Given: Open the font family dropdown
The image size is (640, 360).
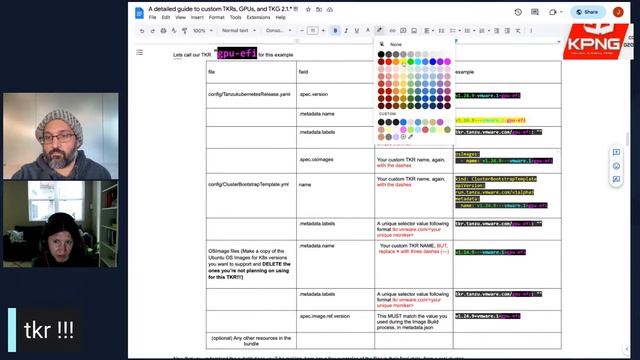Looking at the screenshot, I should [279, 31].
